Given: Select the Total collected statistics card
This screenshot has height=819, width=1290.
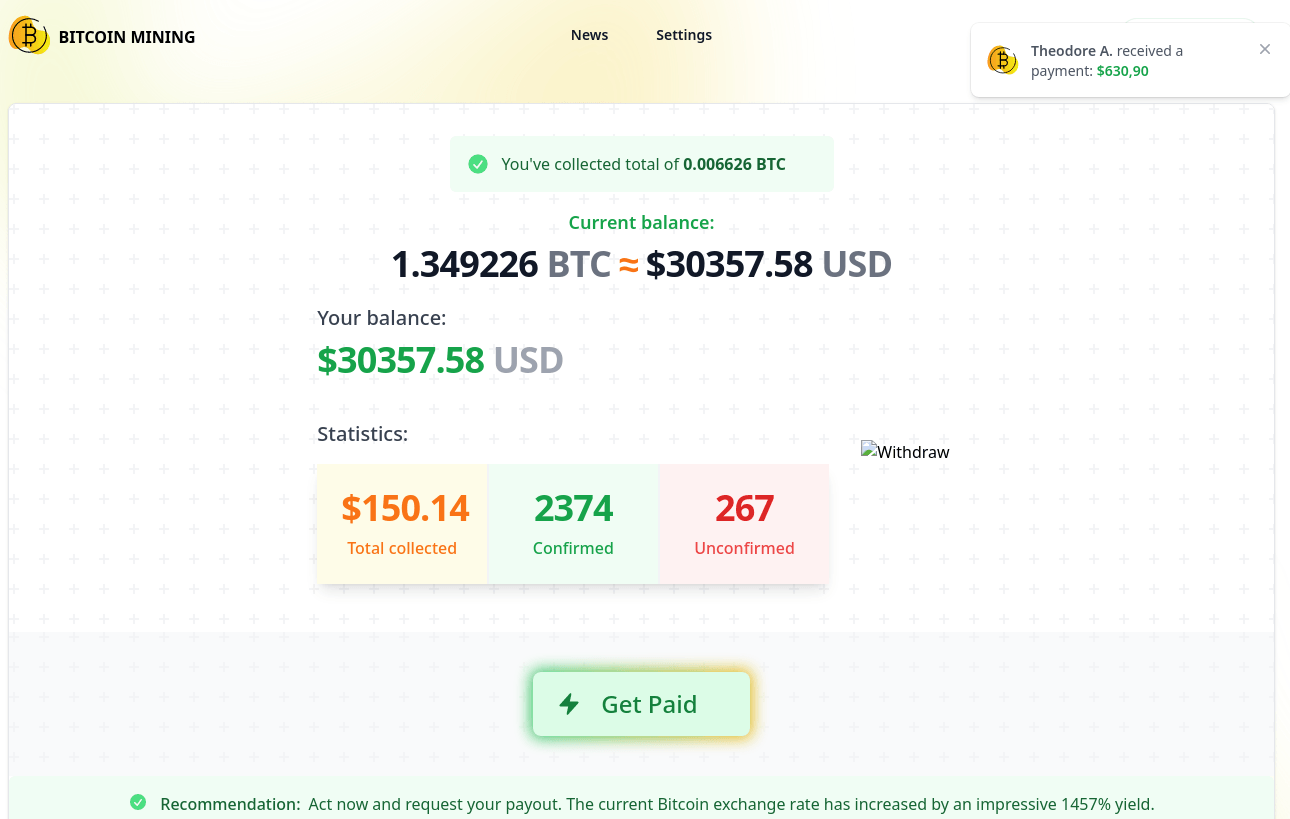Looking at the screenshot, I should point(402,523).
